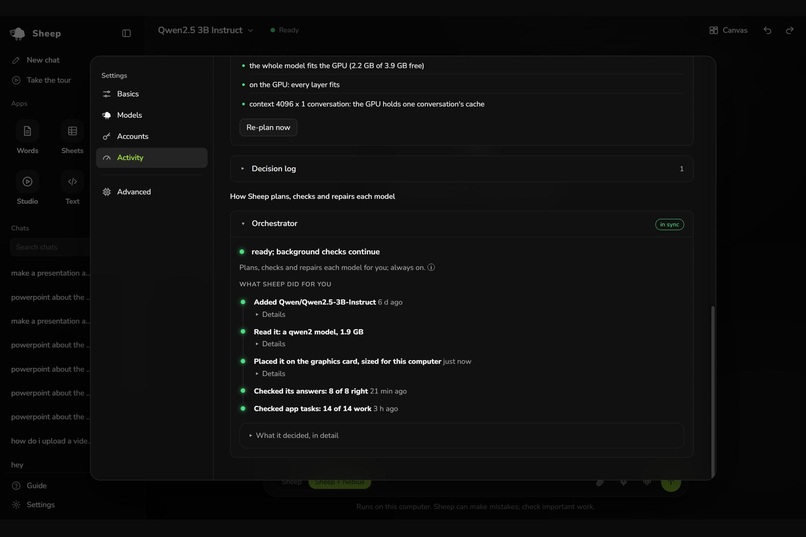The width and height of the screenshot is (806, 537).
Task: Click 'Checked its answers: 8 of 8 right'
Action: pos(310,391)
